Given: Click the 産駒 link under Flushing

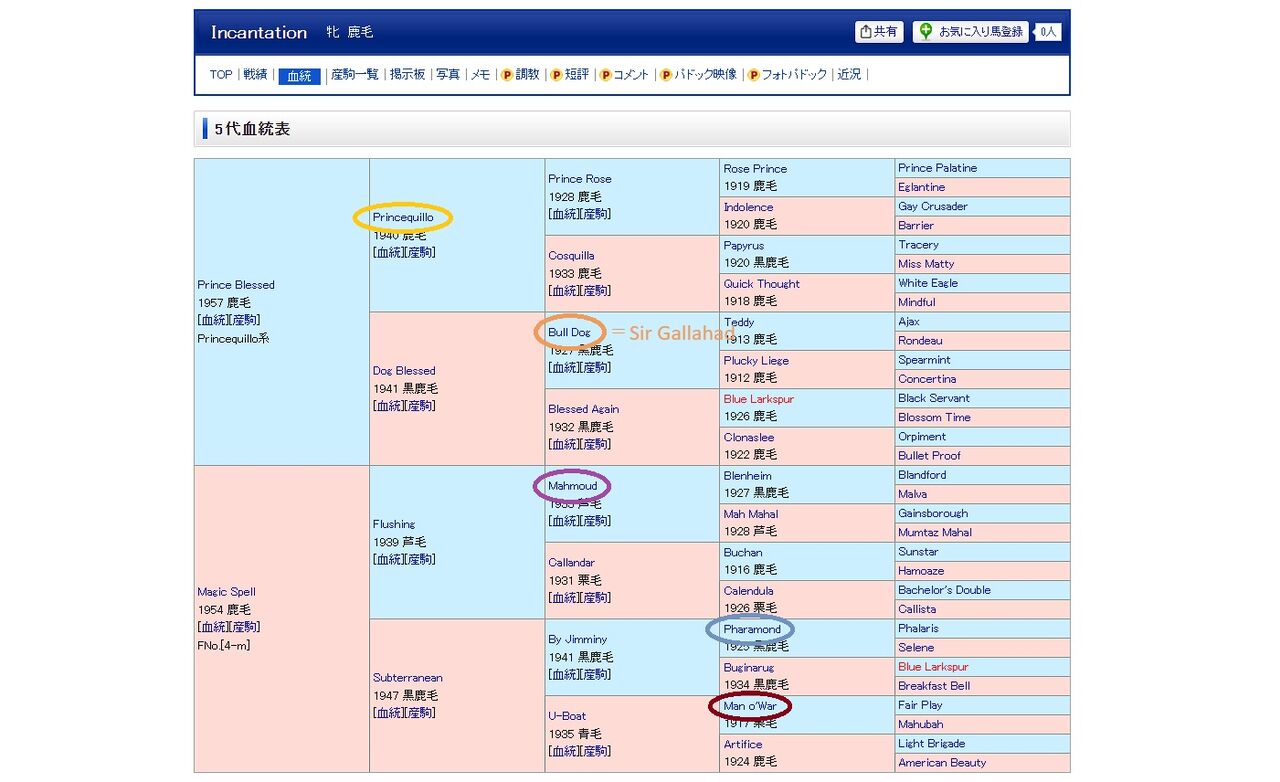Looking at the screenshot, I should (421, 559).
